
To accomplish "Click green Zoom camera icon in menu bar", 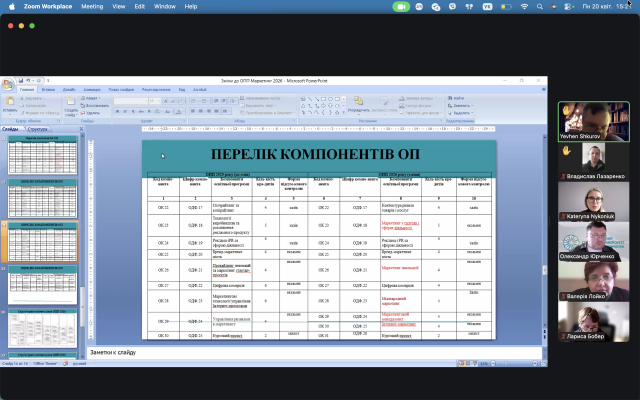I will click(x=401, y=7).
